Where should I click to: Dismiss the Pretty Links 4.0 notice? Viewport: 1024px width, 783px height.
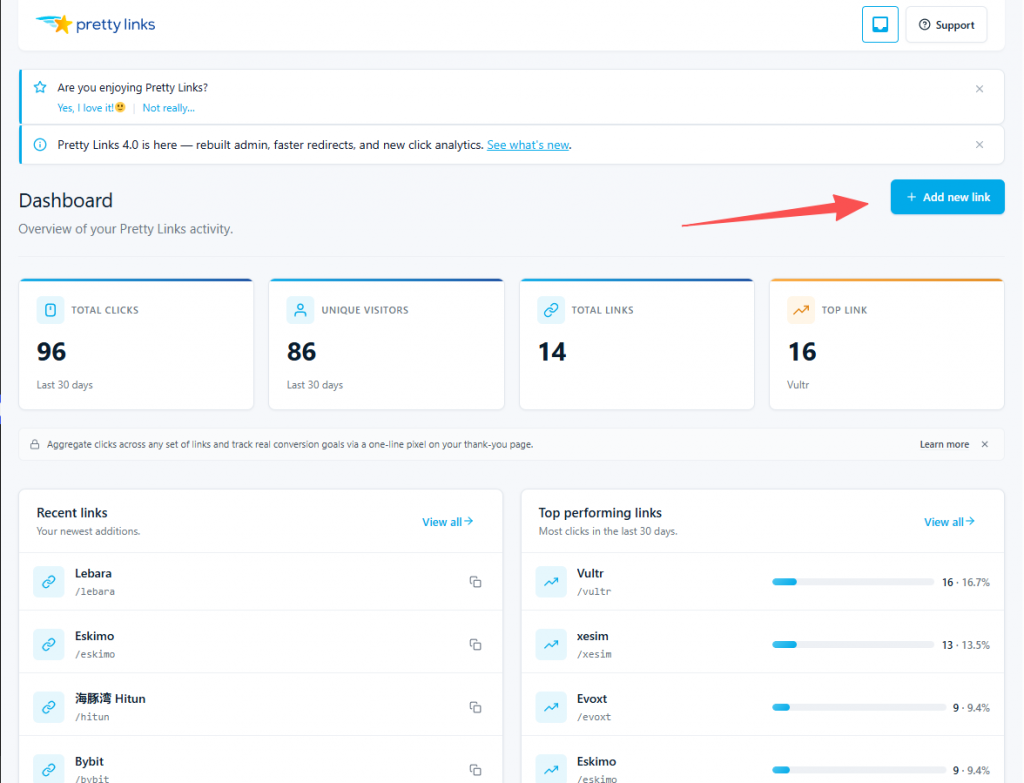click(979, 144)
